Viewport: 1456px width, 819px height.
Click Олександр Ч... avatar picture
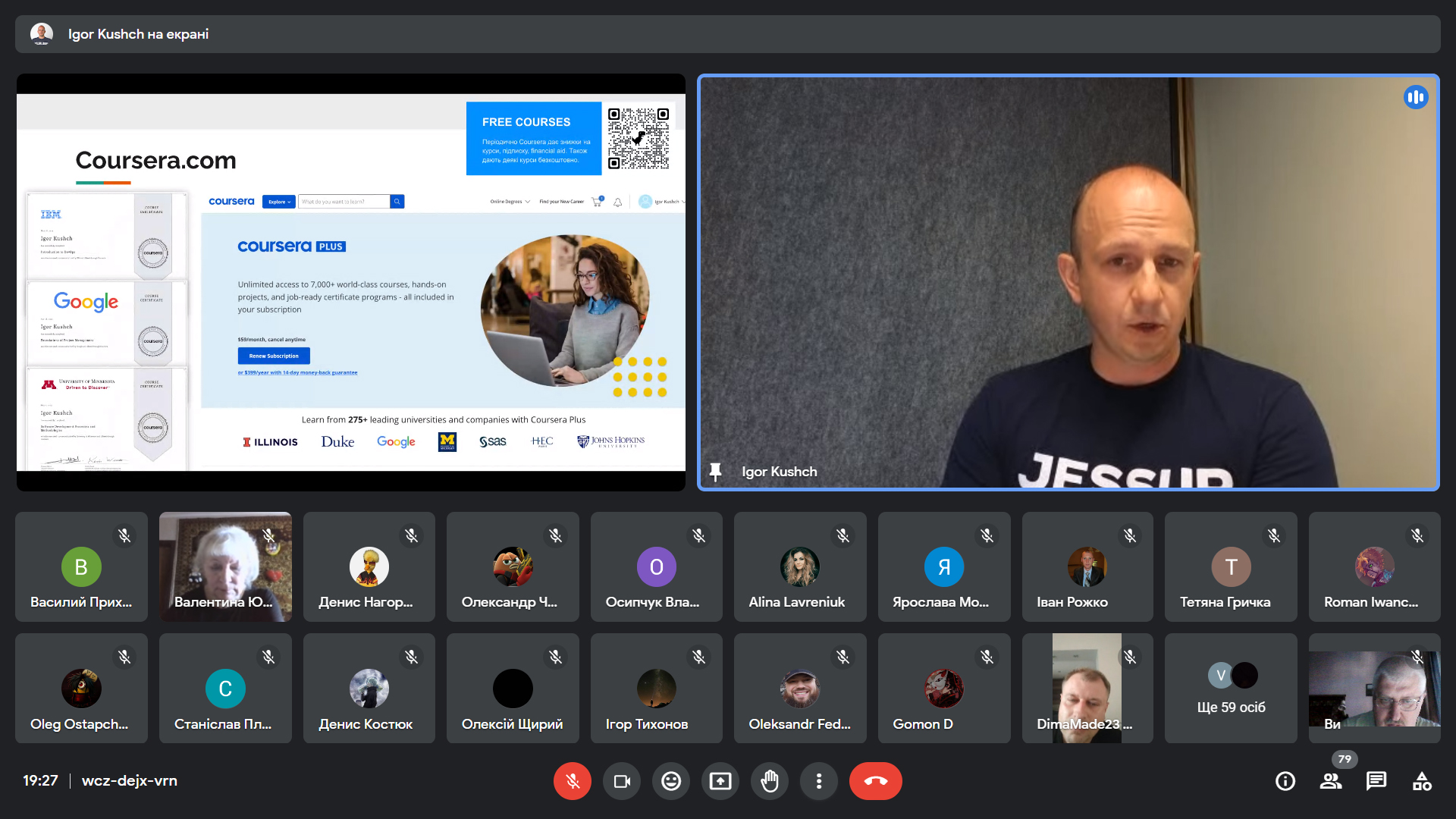tap(513, 566)
